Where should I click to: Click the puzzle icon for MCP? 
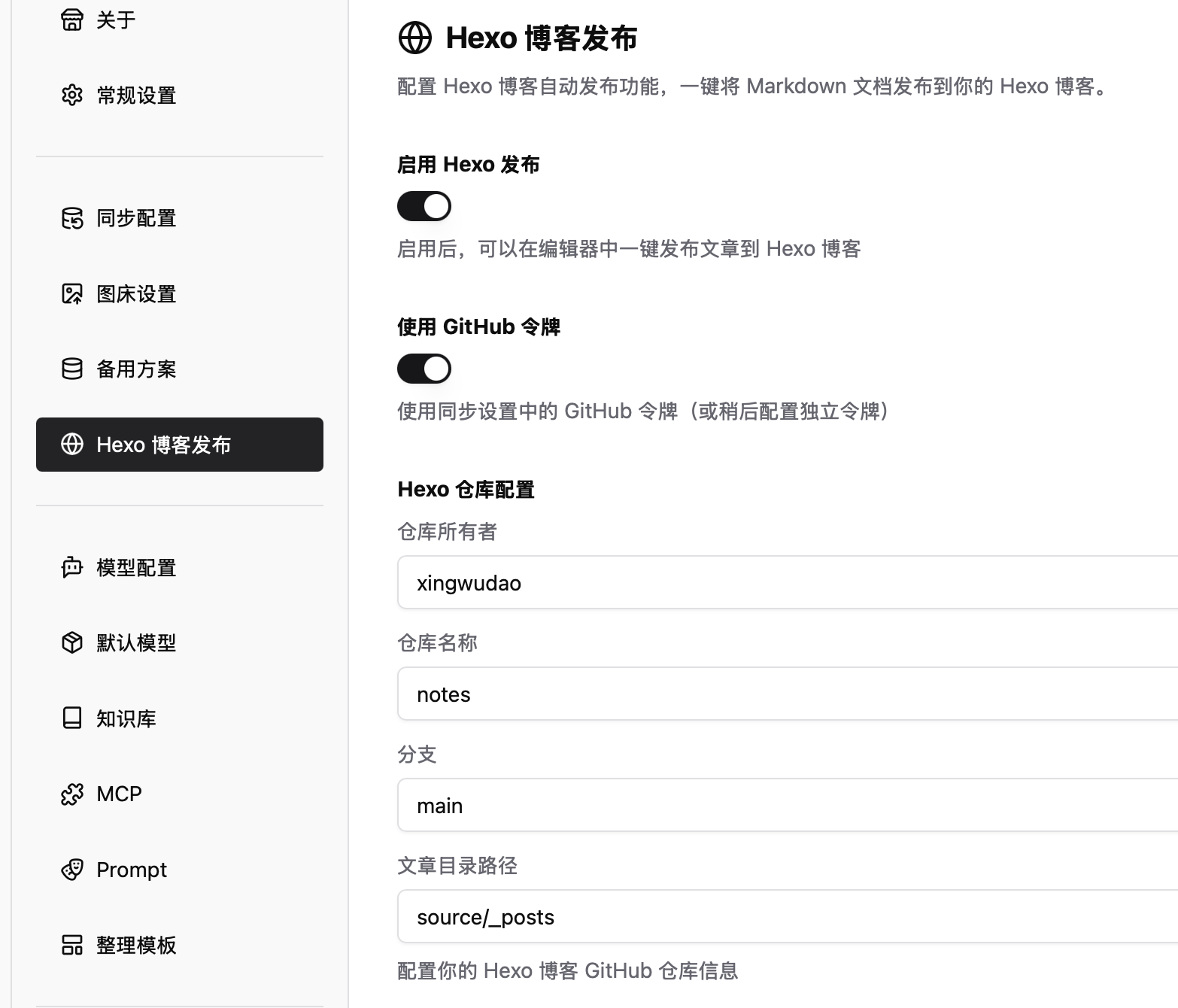point(72,794)
